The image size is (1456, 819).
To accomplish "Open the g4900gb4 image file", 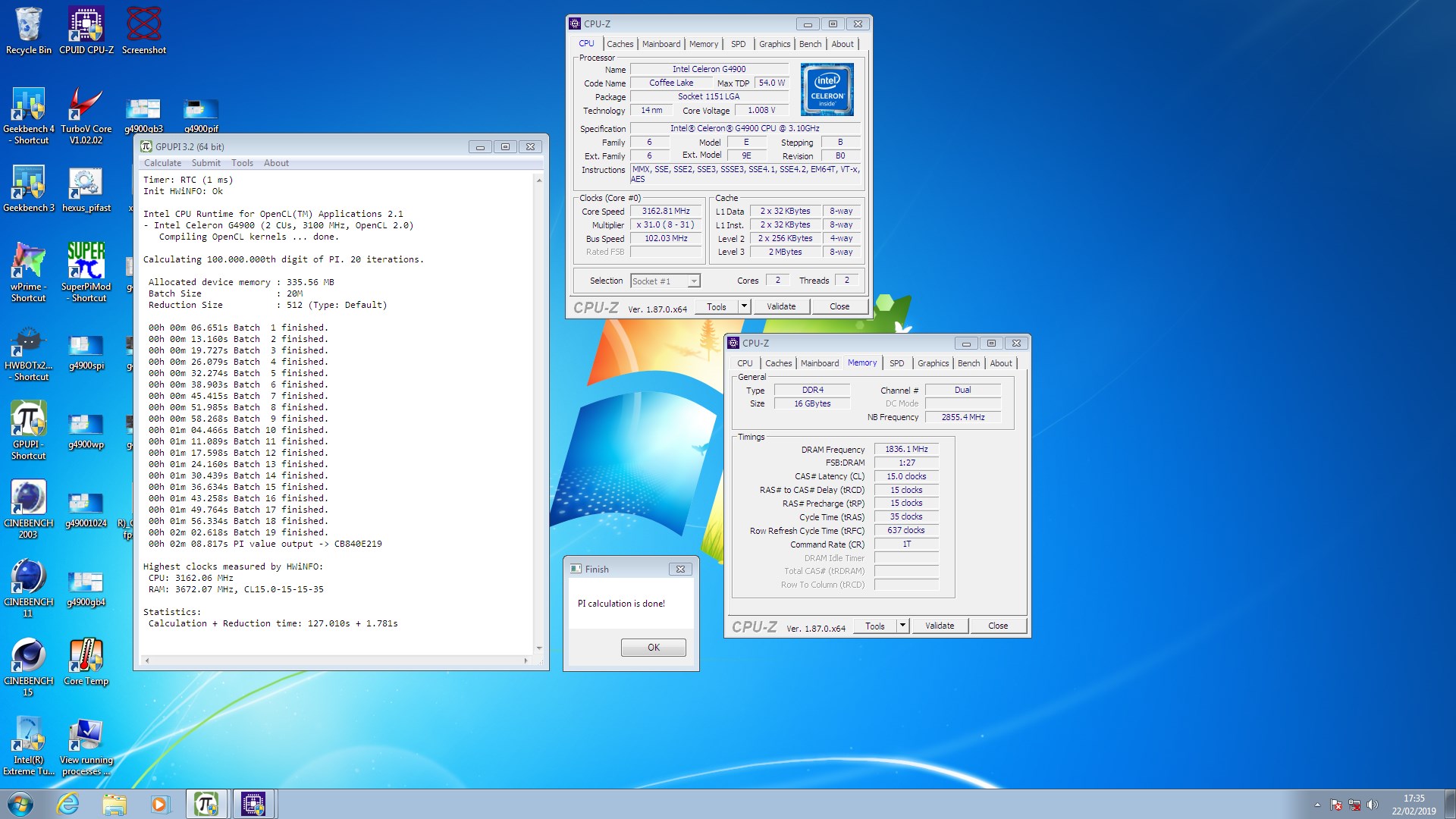I will pos(86,588).
